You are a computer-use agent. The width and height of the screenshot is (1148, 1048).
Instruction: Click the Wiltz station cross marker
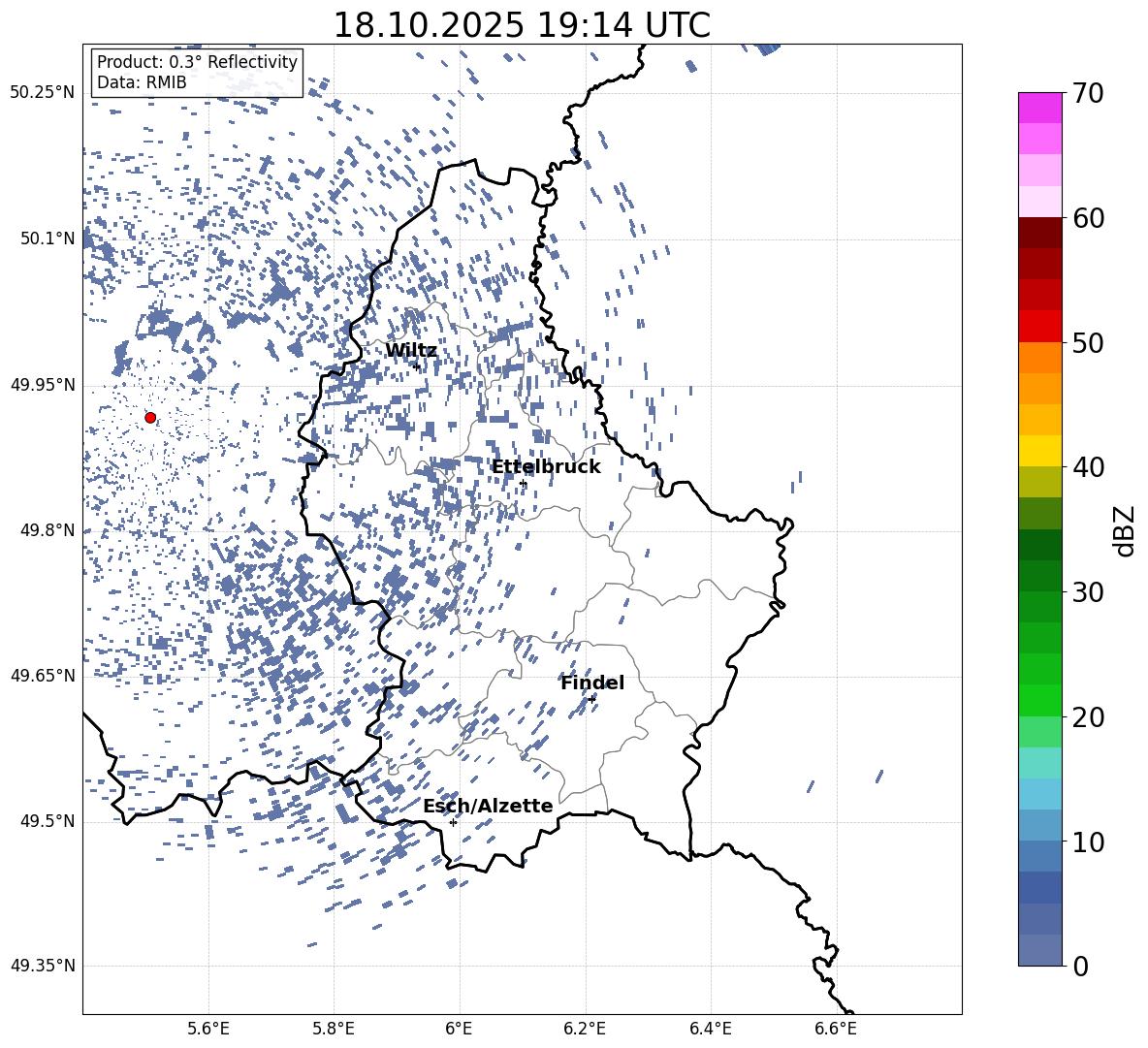point(417,366)
